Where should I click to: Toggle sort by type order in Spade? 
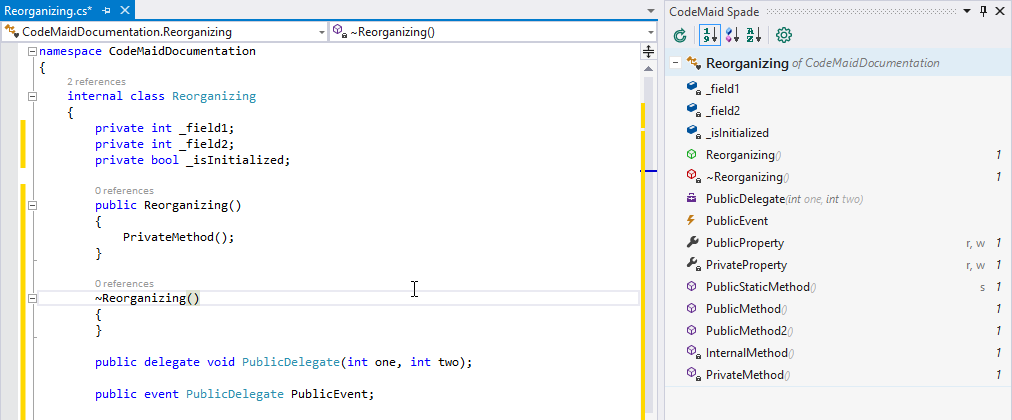732,35
